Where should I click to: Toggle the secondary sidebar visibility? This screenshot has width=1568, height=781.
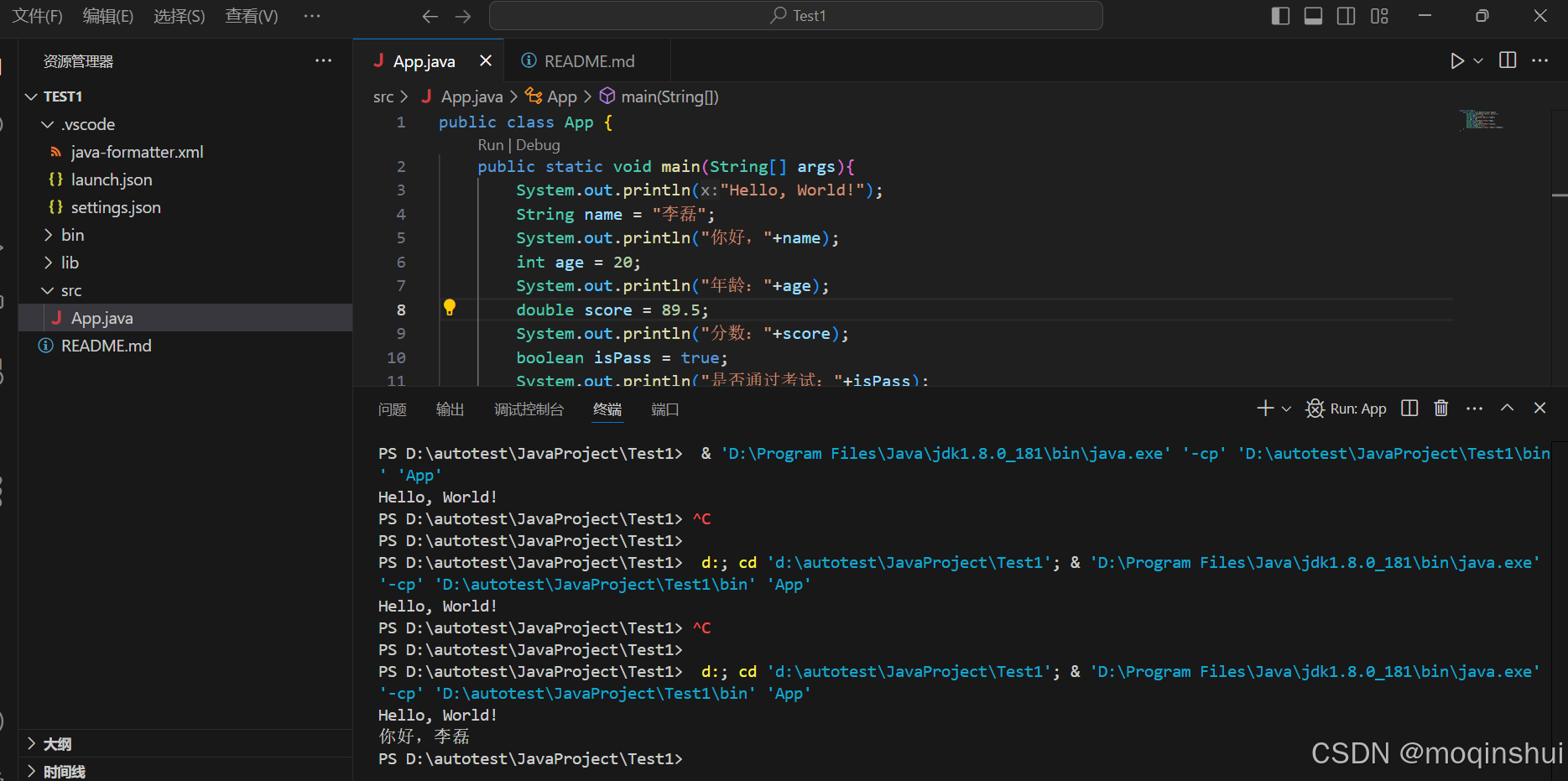[1345, 15]
